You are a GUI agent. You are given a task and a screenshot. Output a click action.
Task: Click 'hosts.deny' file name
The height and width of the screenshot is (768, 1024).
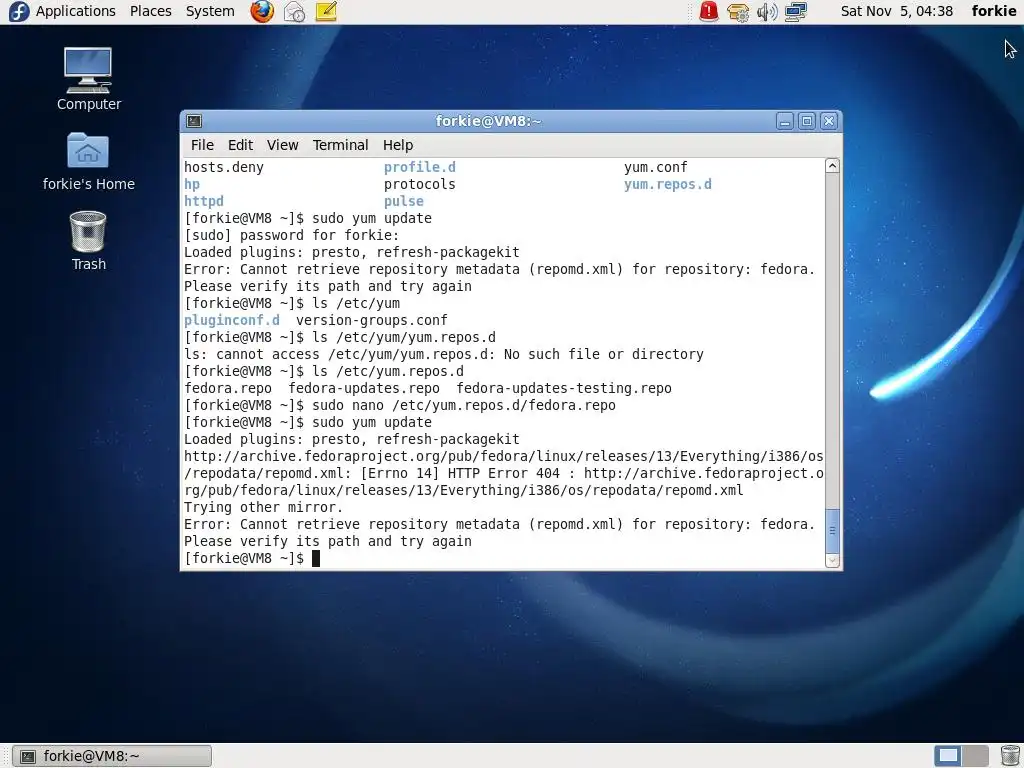coord(224,167)
